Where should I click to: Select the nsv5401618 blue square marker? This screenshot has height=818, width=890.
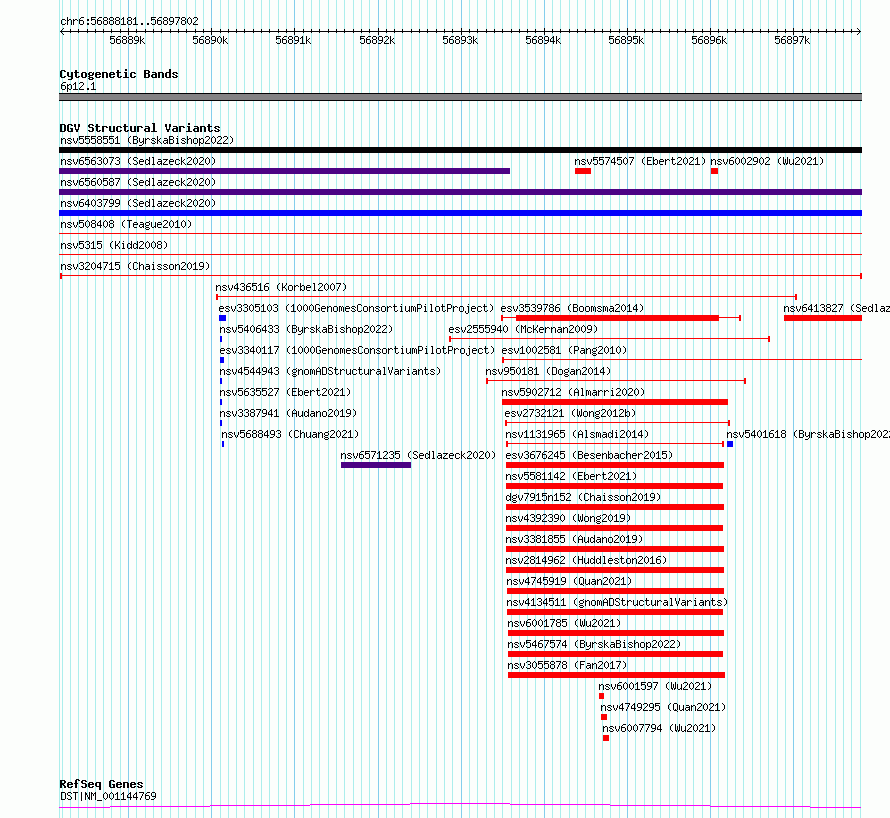pos(730,444)
